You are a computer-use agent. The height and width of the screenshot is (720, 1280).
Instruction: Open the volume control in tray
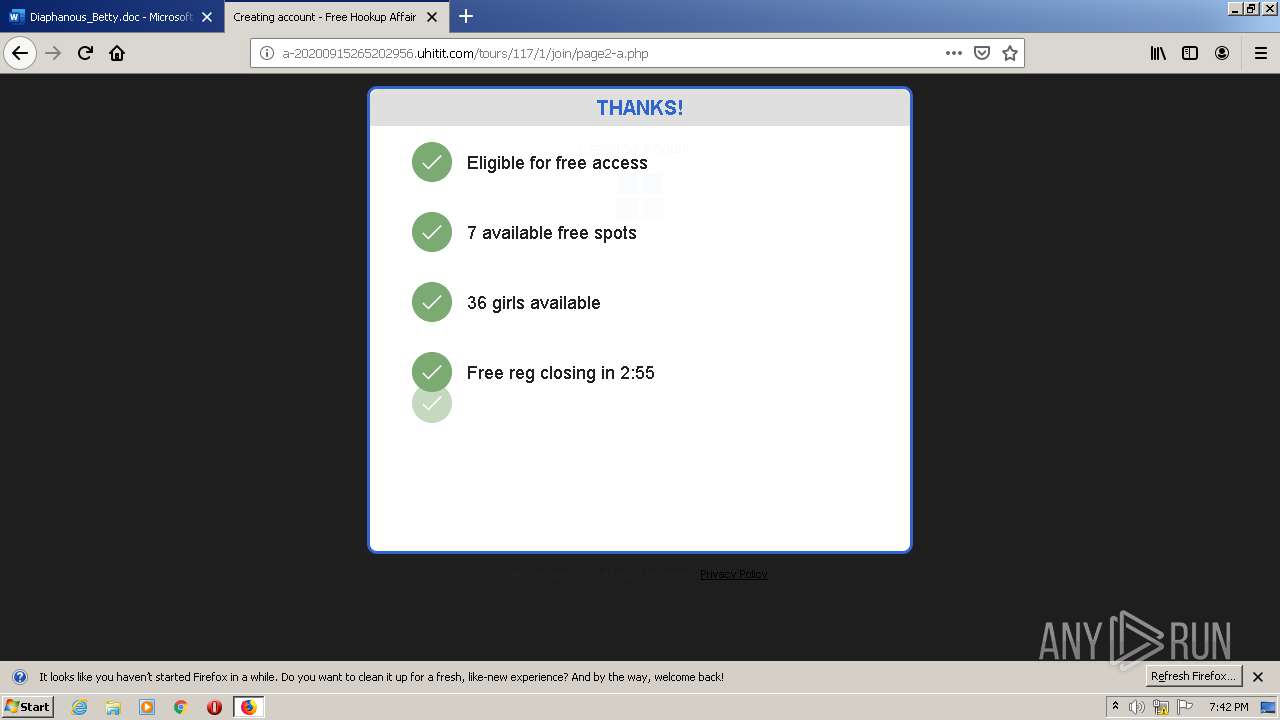pyautogui.click(x=1137, y=707)
